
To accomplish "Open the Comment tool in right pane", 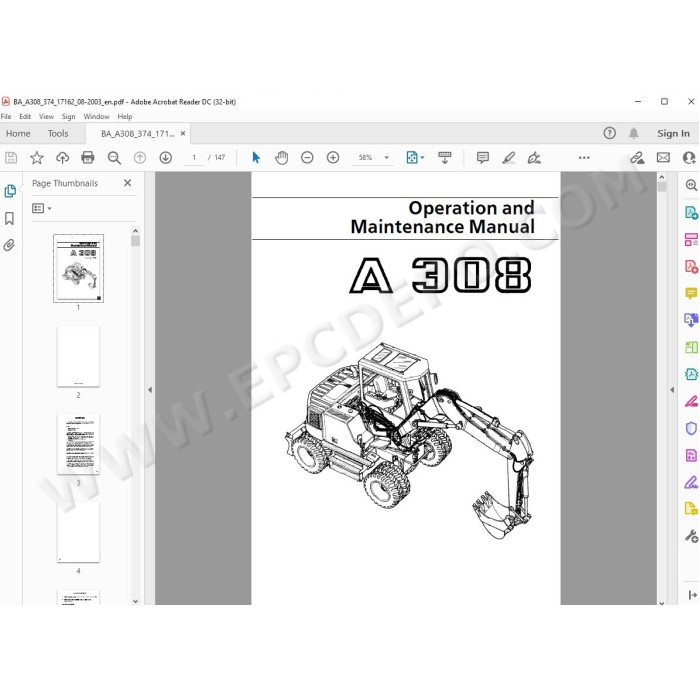I will point(691,293).
